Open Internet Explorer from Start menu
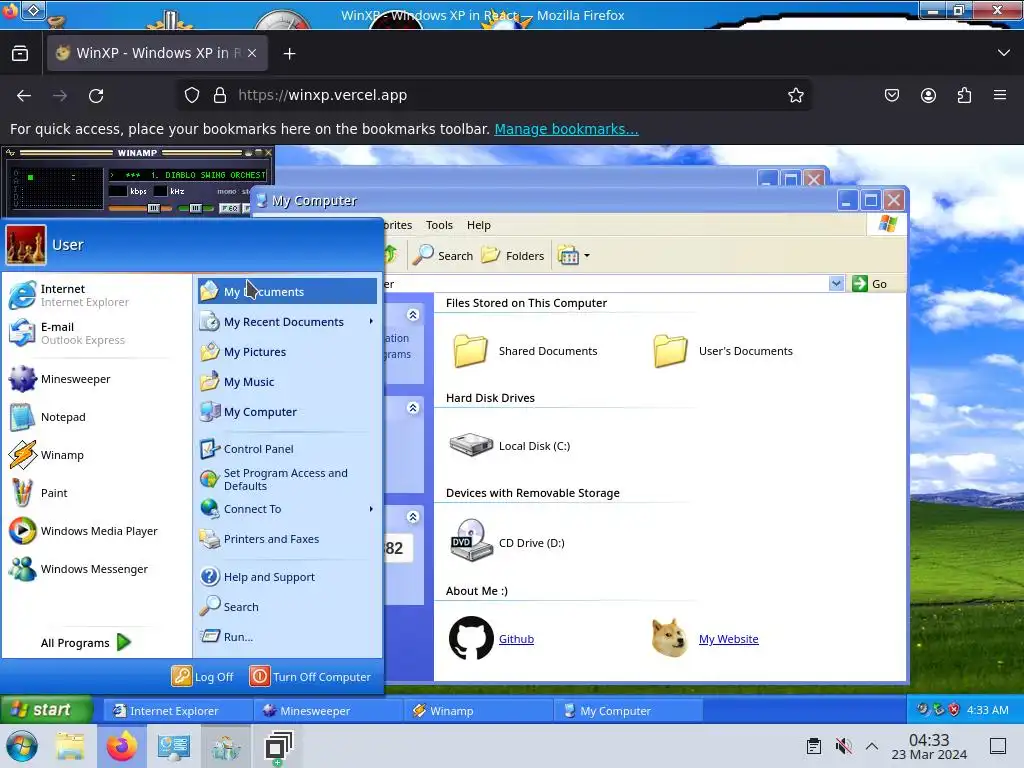This screenshot has height=768, width=1024. (95, 295)
